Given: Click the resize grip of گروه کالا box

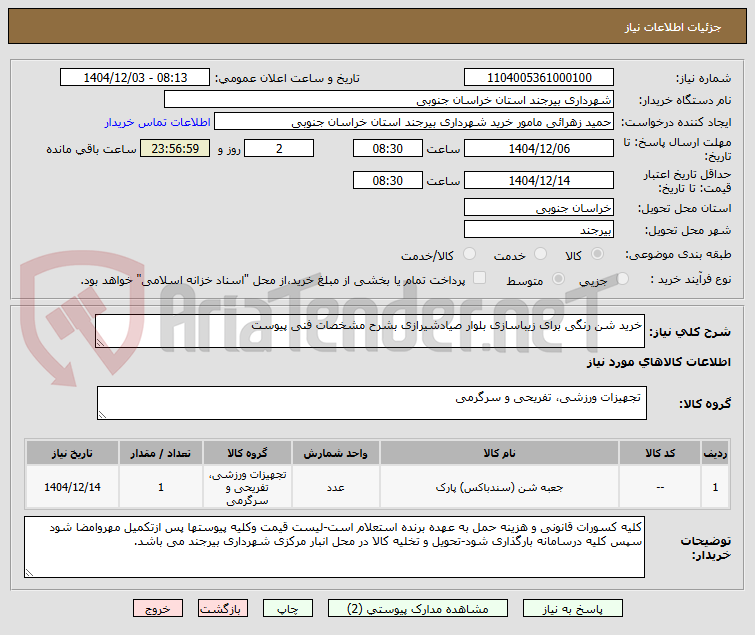Looking at the screenshot, I should coord(102,415).
